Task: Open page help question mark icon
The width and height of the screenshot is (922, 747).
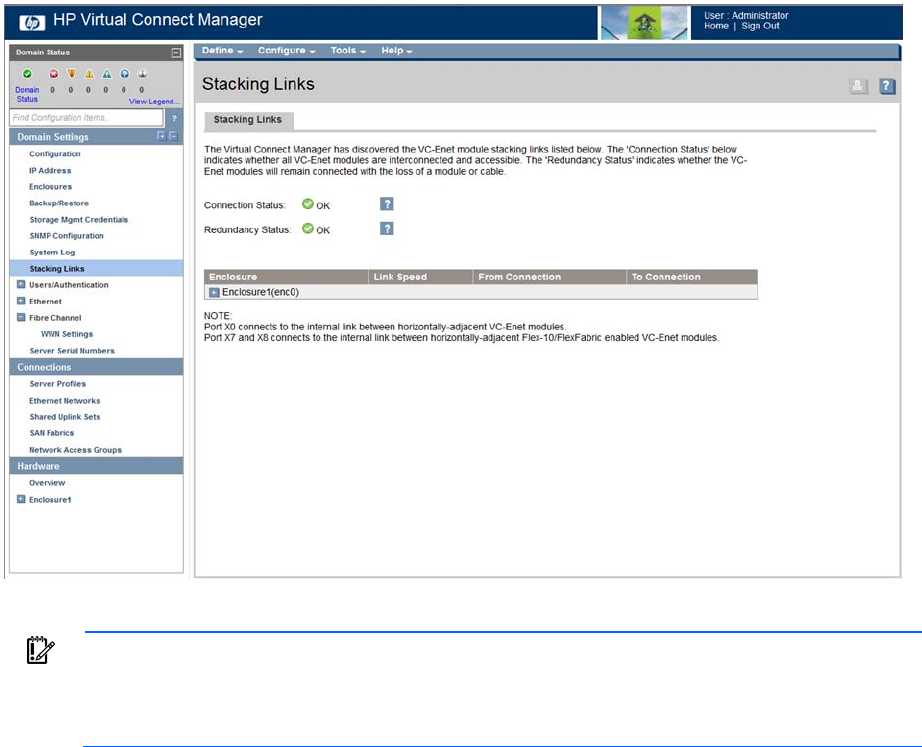Action: [887, 86]
